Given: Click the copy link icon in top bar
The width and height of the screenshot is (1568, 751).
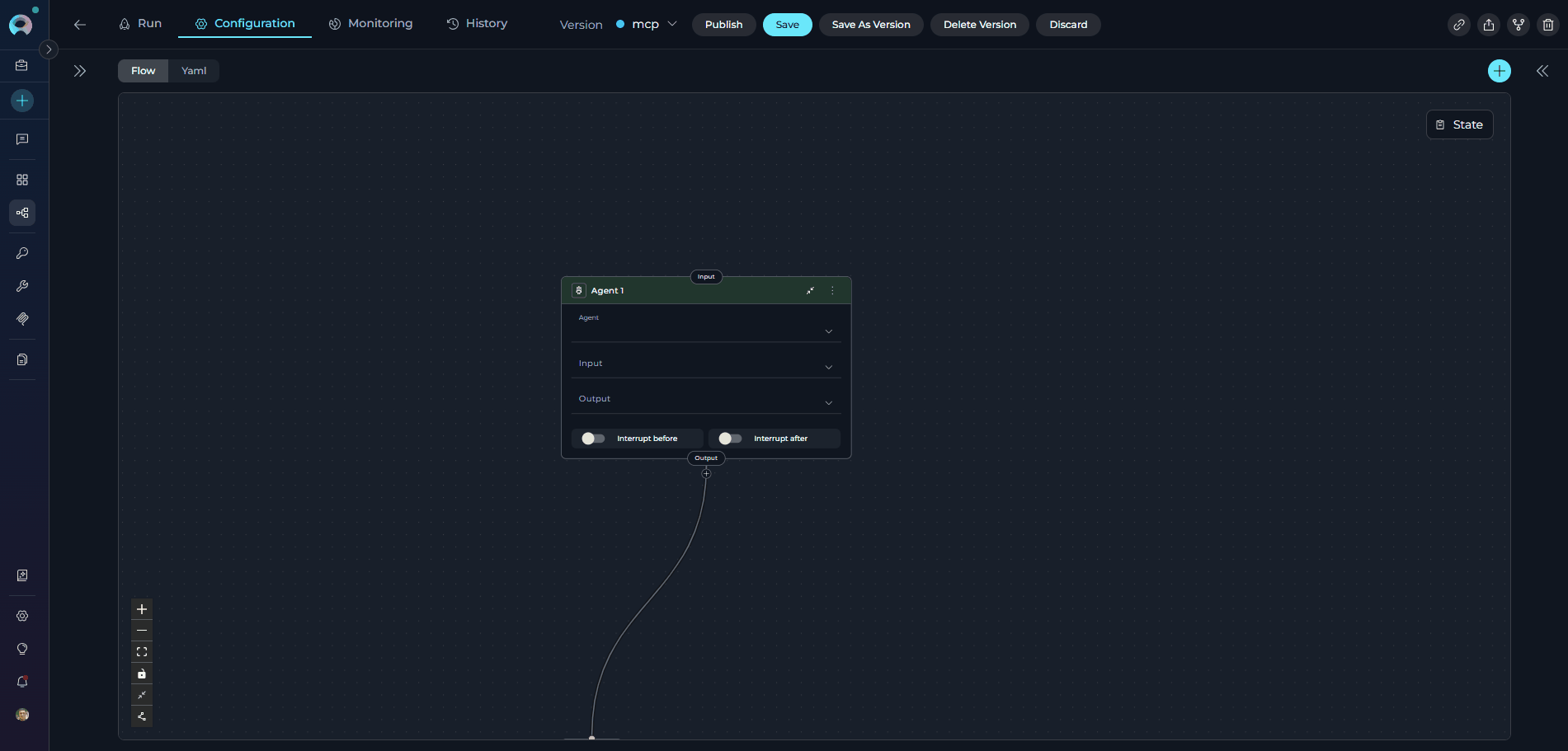Looking at the screenshot, I should click(x=1459, y=25).
